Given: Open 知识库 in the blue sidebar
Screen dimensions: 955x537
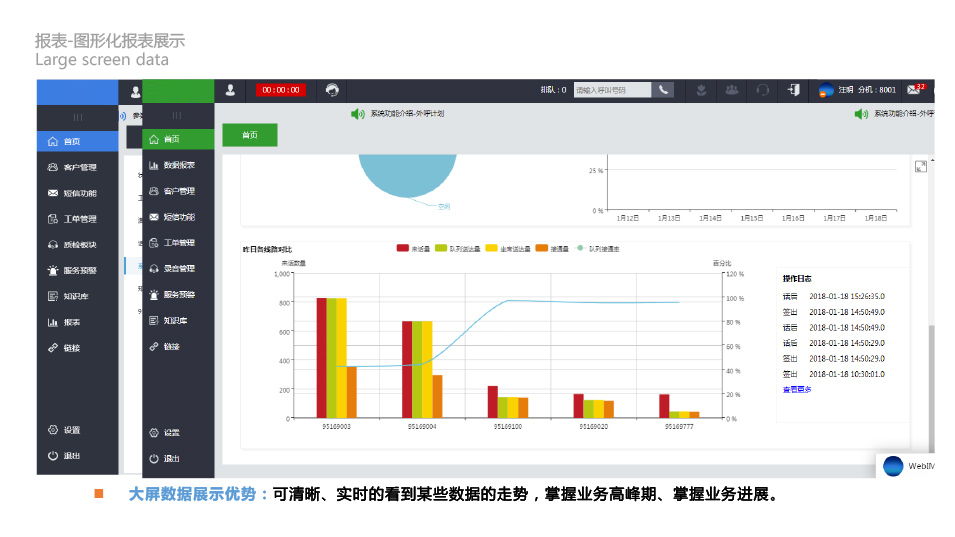Looking at the screenshot, I should pyautogui.click(x=77, y=297).
